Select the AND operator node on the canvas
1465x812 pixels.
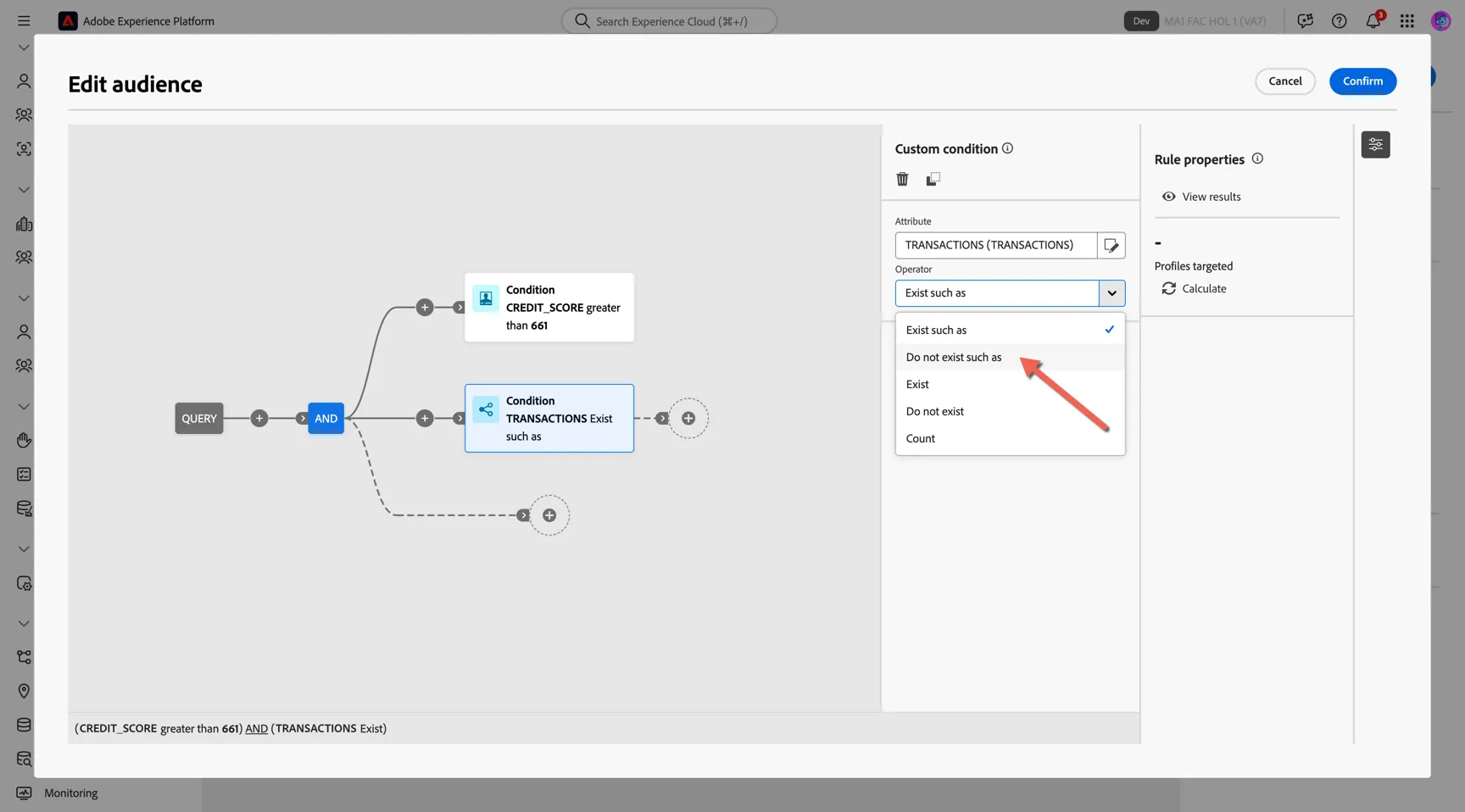[x=326, y=418]
